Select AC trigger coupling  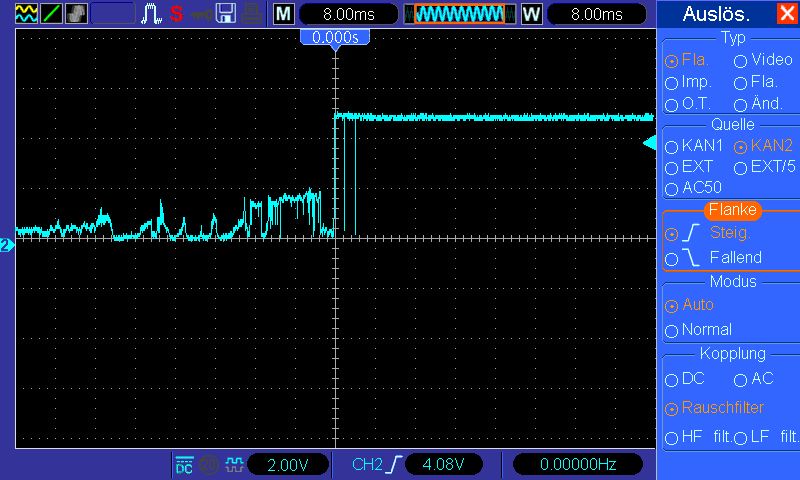pyautogui.click(x=754, y=379)
